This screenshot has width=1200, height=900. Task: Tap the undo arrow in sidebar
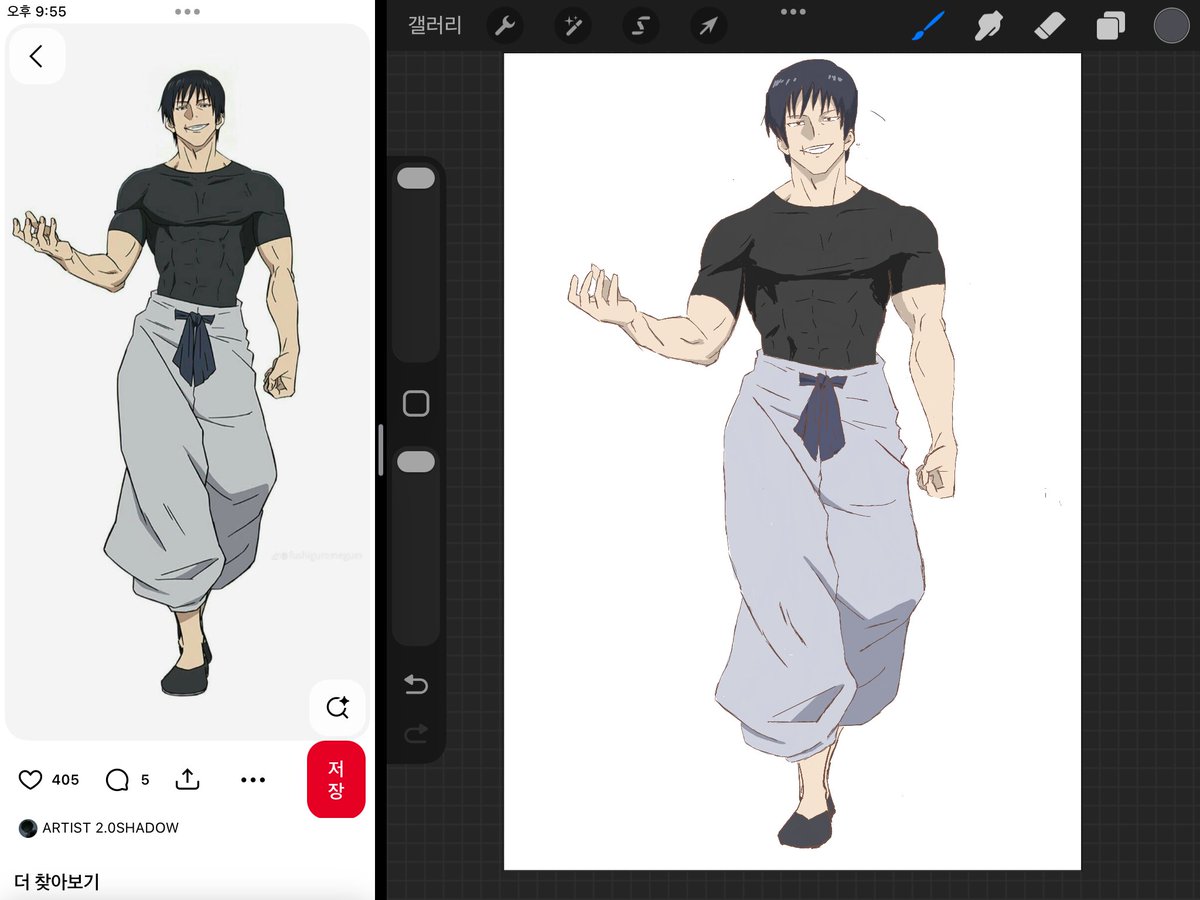[x=416, y=684]
